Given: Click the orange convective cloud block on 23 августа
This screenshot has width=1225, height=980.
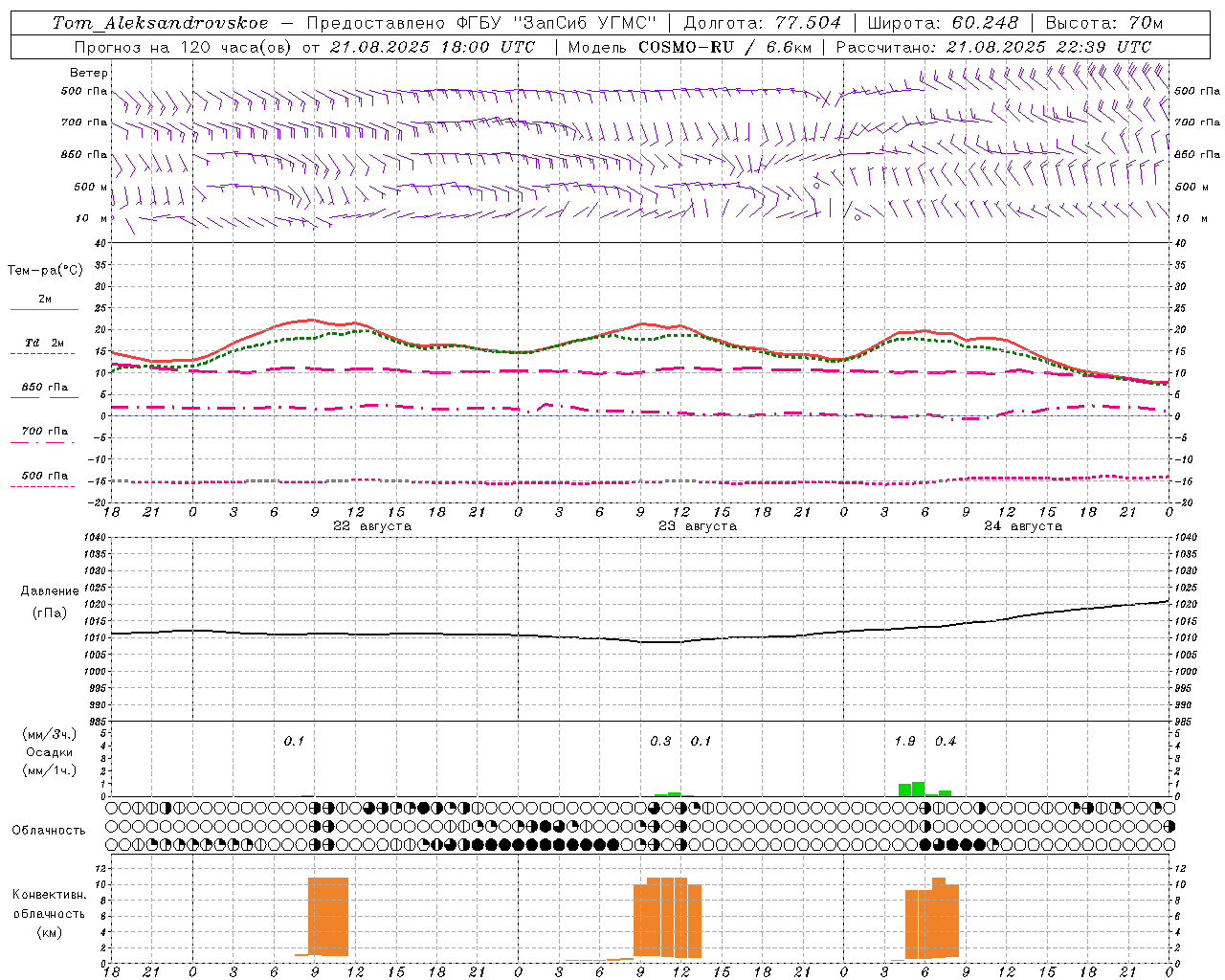Looking at the screenshot, I should coord(668,918).
